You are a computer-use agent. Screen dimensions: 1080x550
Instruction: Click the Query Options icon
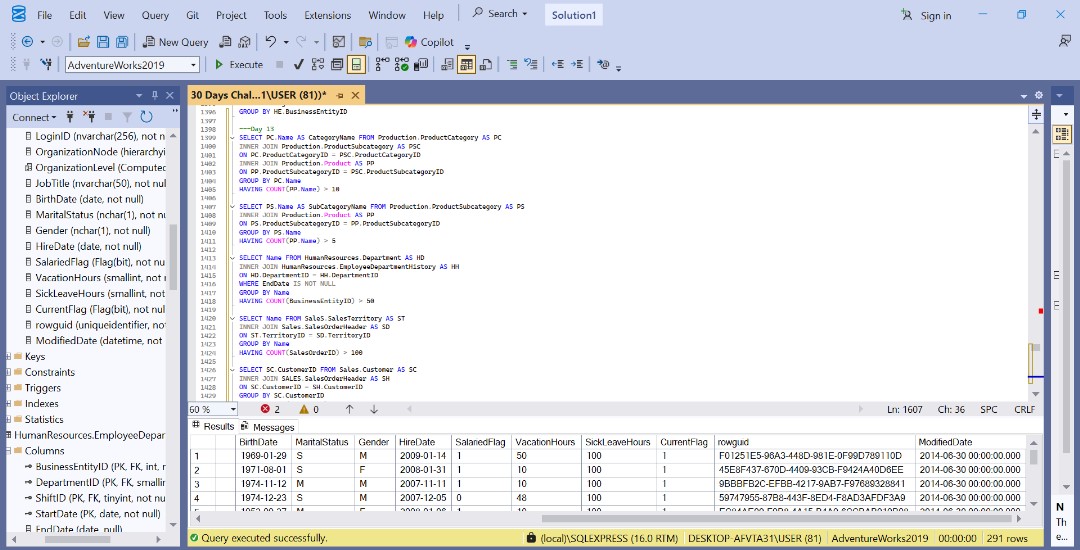click(x=337, y=64)
